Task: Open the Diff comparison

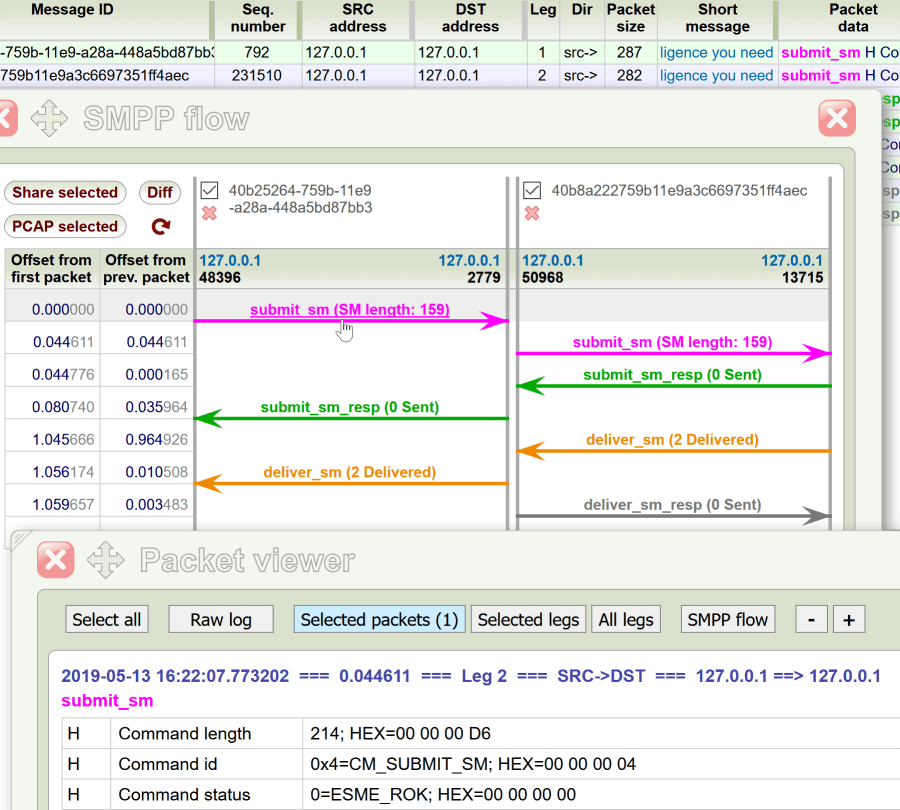Action: 160,192
